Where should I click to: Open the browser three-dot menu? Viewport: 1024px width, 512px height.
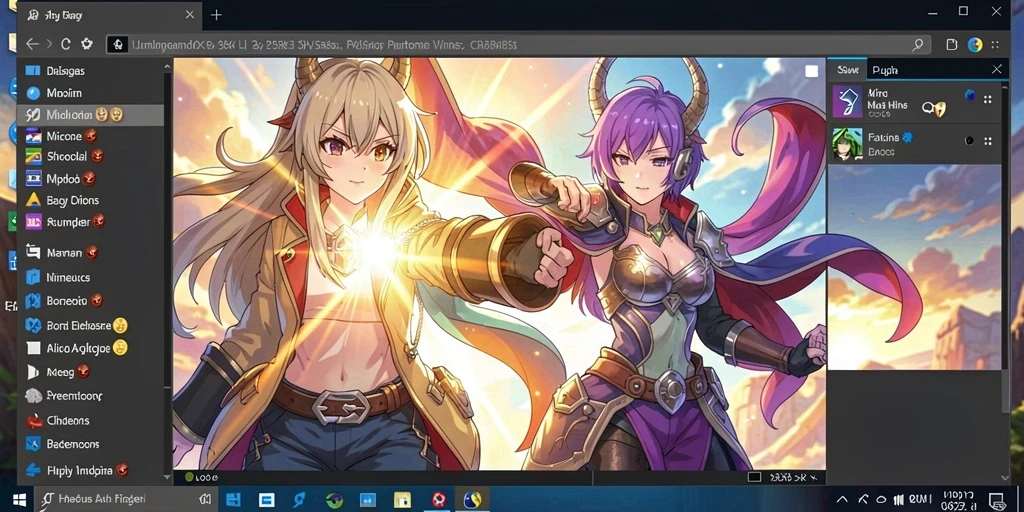(x=995, y=44)
